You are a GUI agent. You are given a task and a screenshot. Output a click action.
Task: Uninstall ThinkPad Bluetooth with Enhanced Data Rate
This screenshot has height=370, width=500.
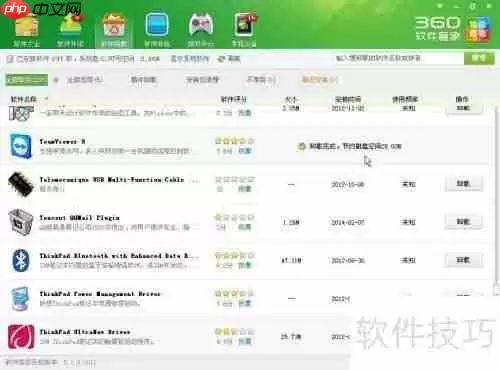(x=464, y=260)
